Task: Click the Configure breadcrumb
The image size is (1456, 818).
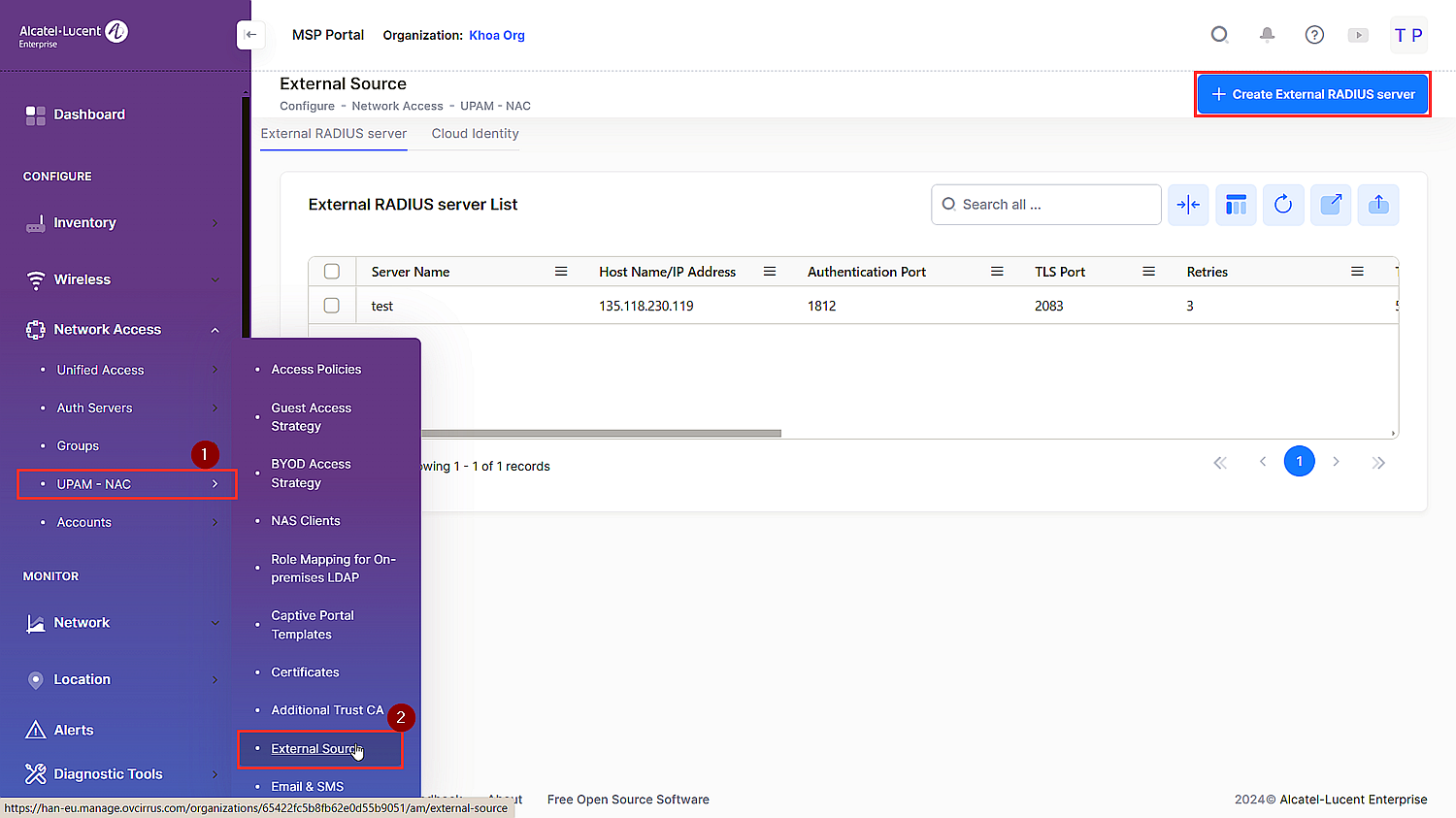Action: click(x=308, y=106)
